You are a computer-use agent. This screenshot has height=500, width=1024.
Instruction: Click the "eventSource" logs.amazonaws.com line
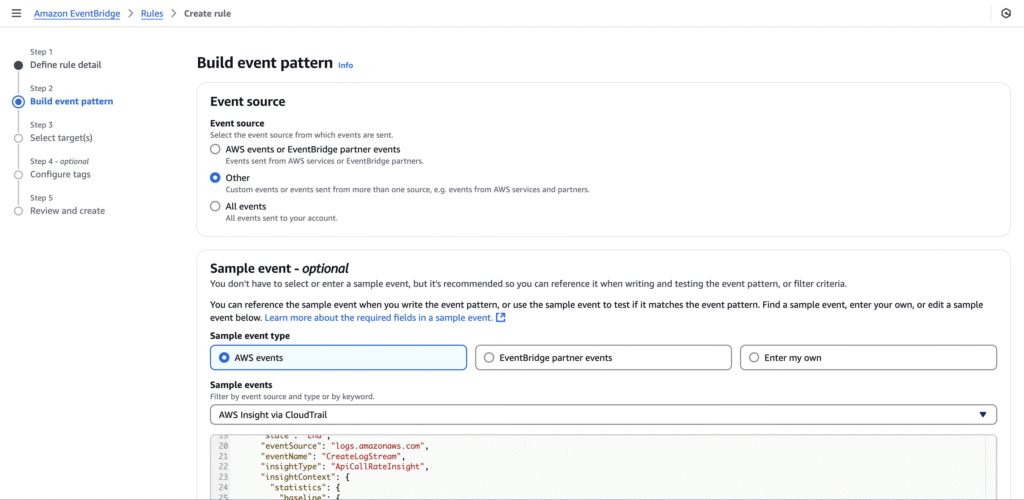tap(344, 446)
